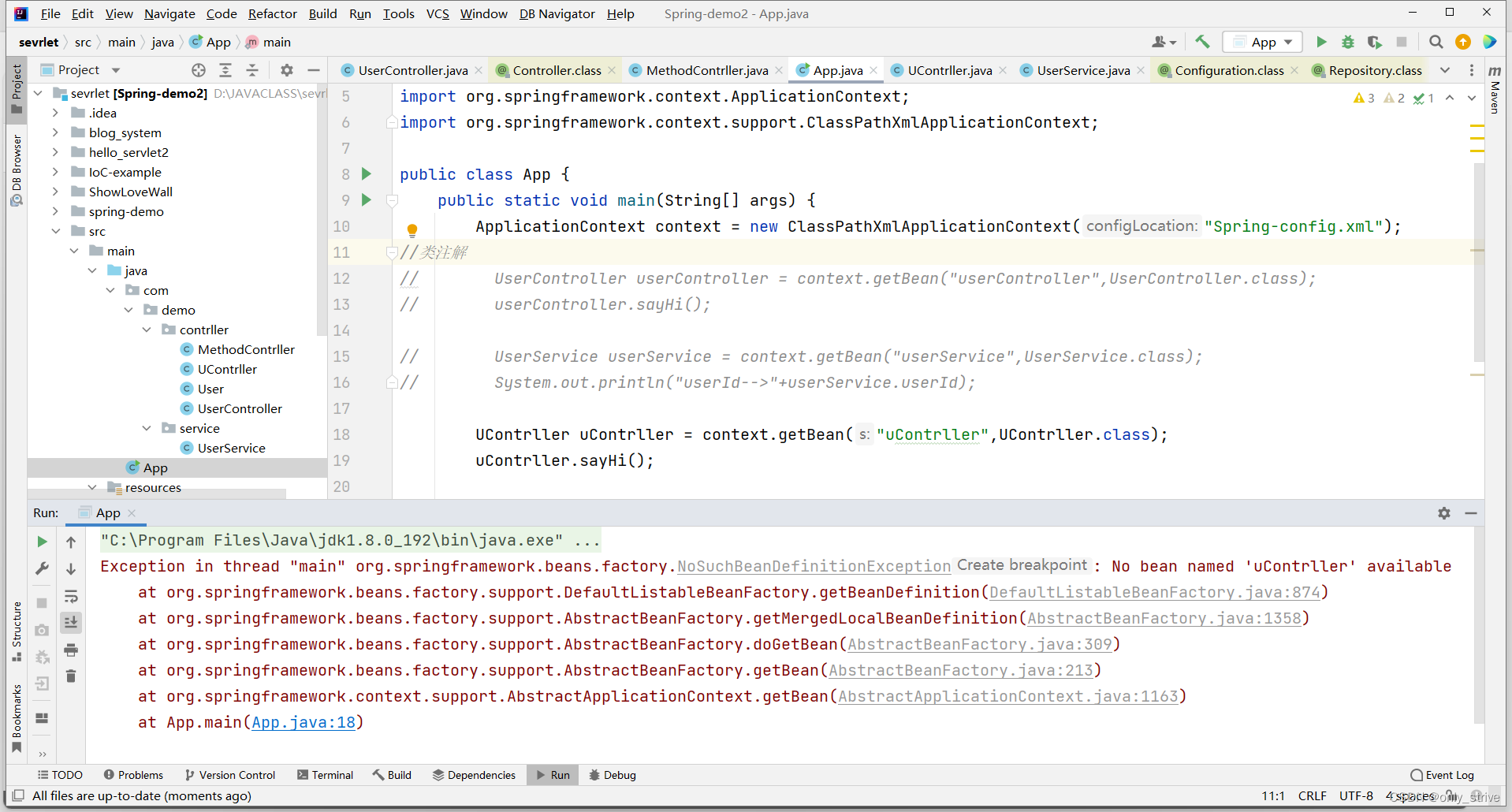The width and height of the screenshot is (1512, 812).
Task: Click the Build Project hammer icon
Action: pyautogui.click(x=1202, y=42)
